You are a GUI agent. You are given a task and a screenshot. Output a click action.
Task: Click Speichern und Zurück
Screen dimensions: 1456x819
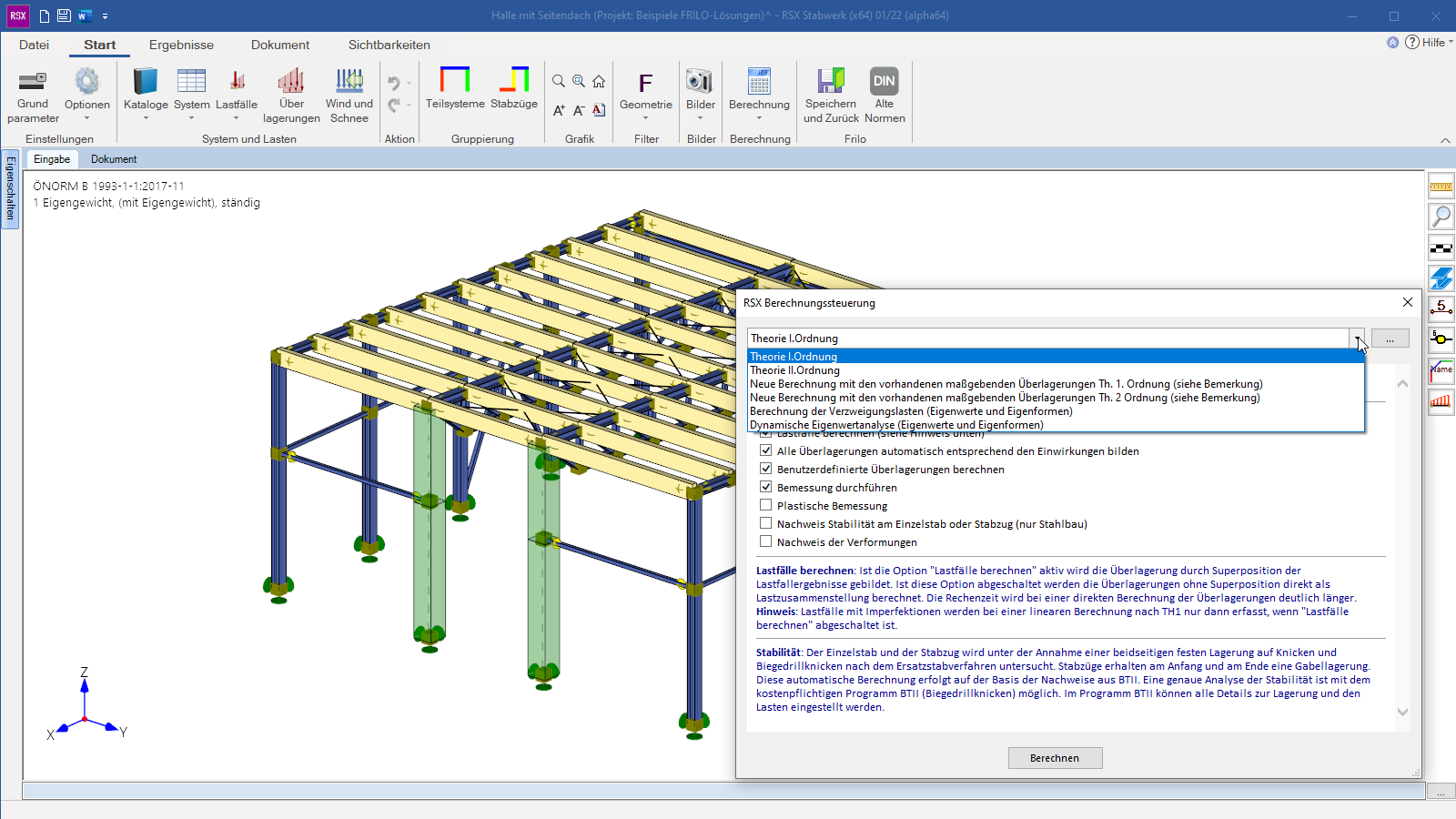(x=831, y=95)
